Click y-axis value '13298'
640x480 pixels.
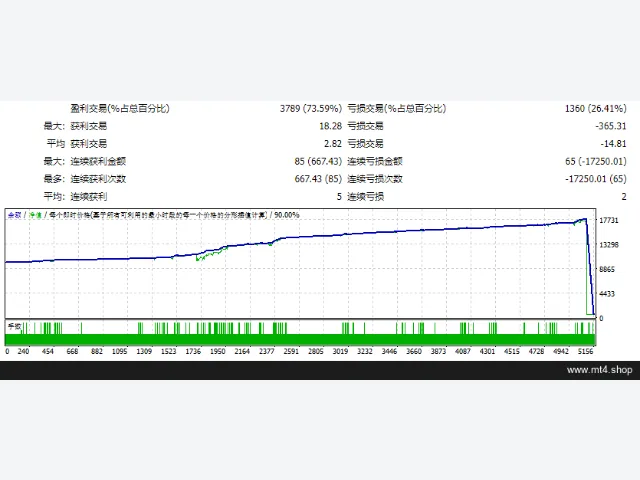click(609, 245)
